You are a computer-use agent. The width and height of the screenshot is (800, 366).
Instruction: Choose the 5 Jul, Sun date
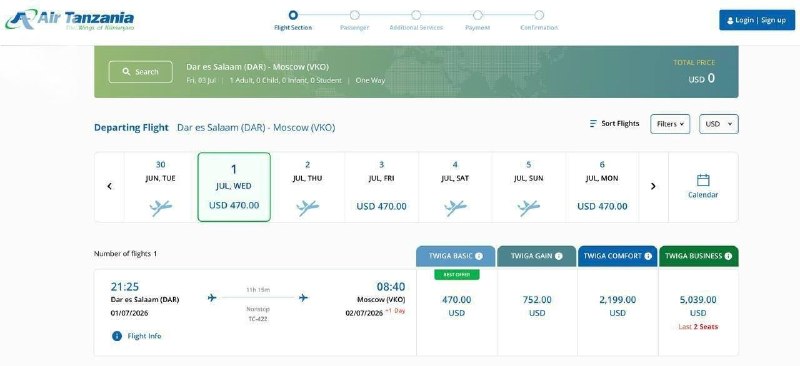click(529, 187)
